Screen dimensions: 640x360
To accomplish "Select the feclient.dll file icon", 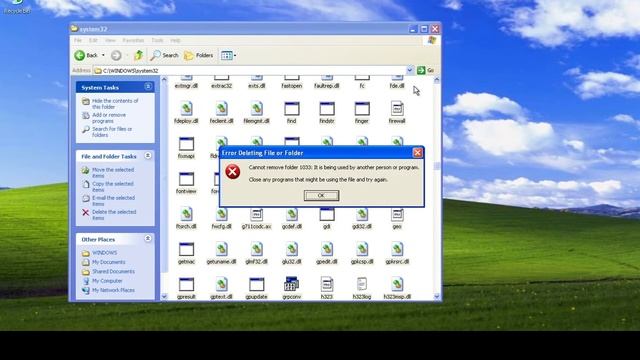I will click(x=221, y=109).
